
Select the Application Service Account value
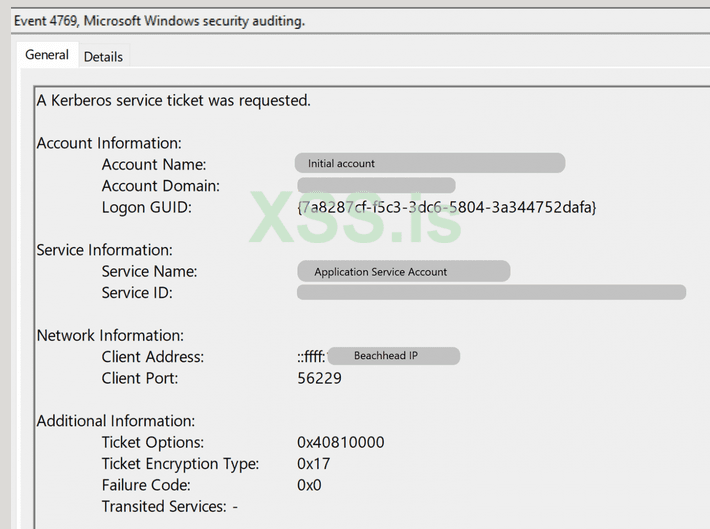pos(404,271)
